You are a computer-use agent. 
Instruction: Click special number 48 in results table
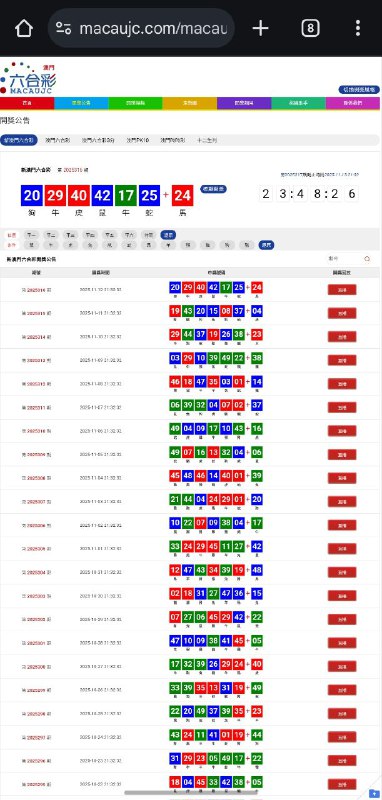point(257,570)
